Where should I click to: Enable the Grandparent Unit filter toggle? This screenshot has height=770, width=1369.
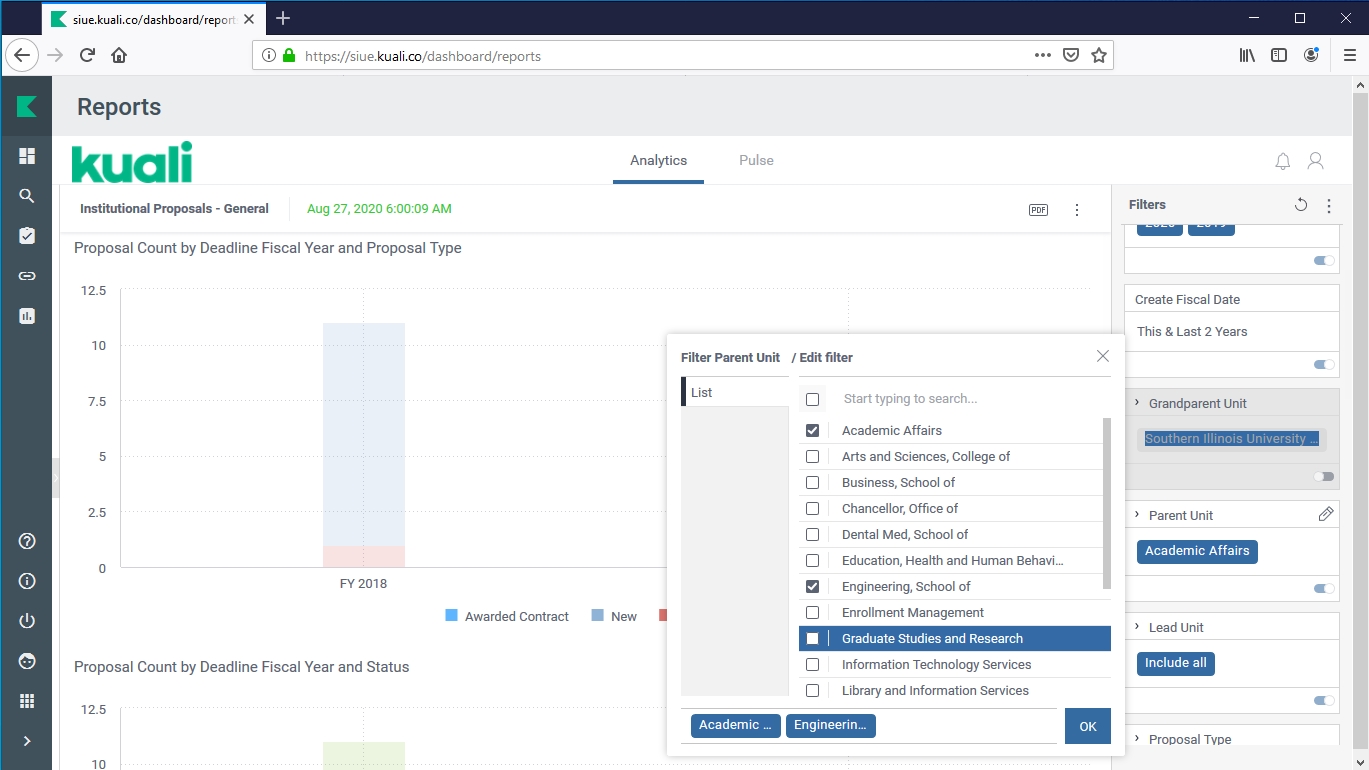click(x=1324, y=477)
